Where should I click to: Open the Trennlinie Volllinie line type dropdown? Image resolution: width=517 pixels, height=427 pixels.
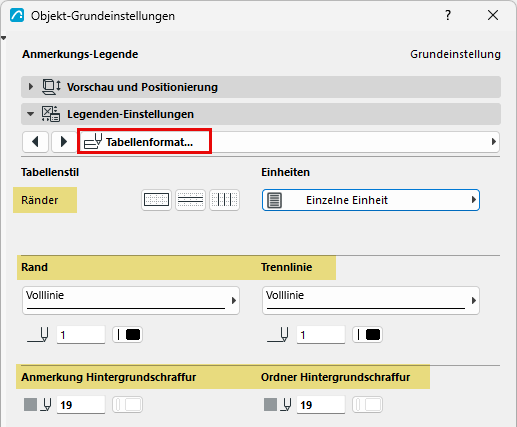tap(371, 300)
